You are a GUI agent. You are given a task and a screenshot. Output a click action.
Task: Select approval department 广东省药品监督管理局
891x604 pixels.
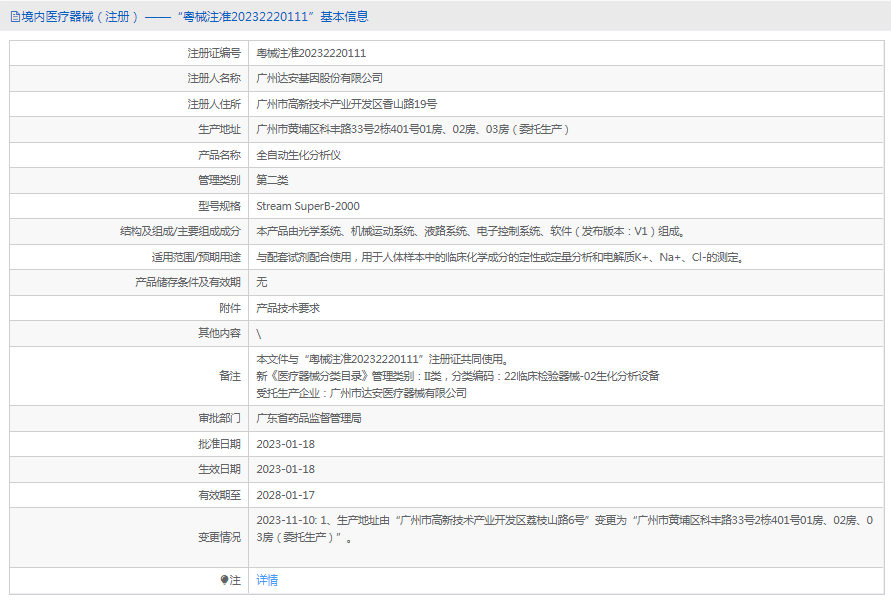click(309, 418)
